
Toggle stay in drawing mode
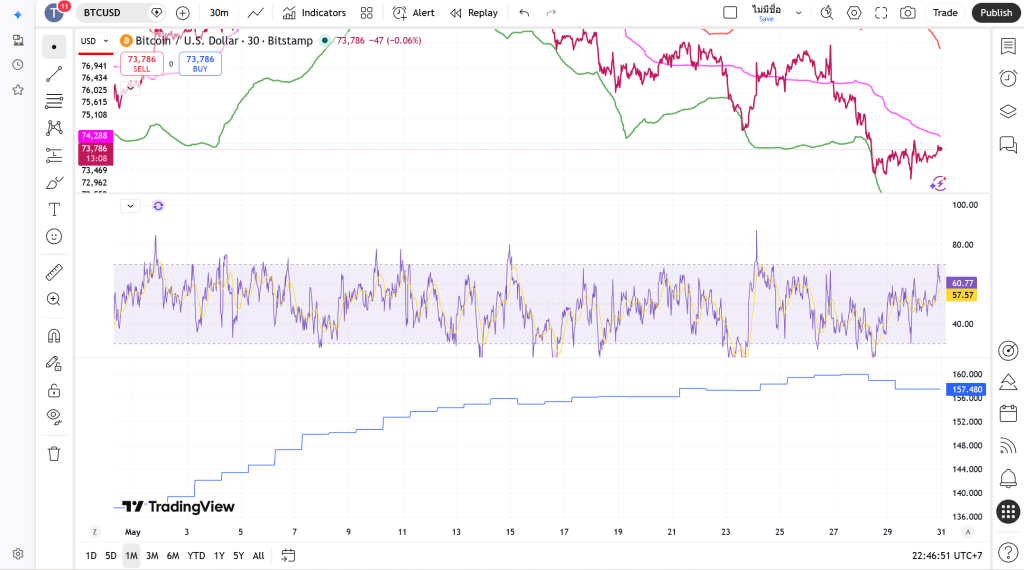(x=54, y=363)
